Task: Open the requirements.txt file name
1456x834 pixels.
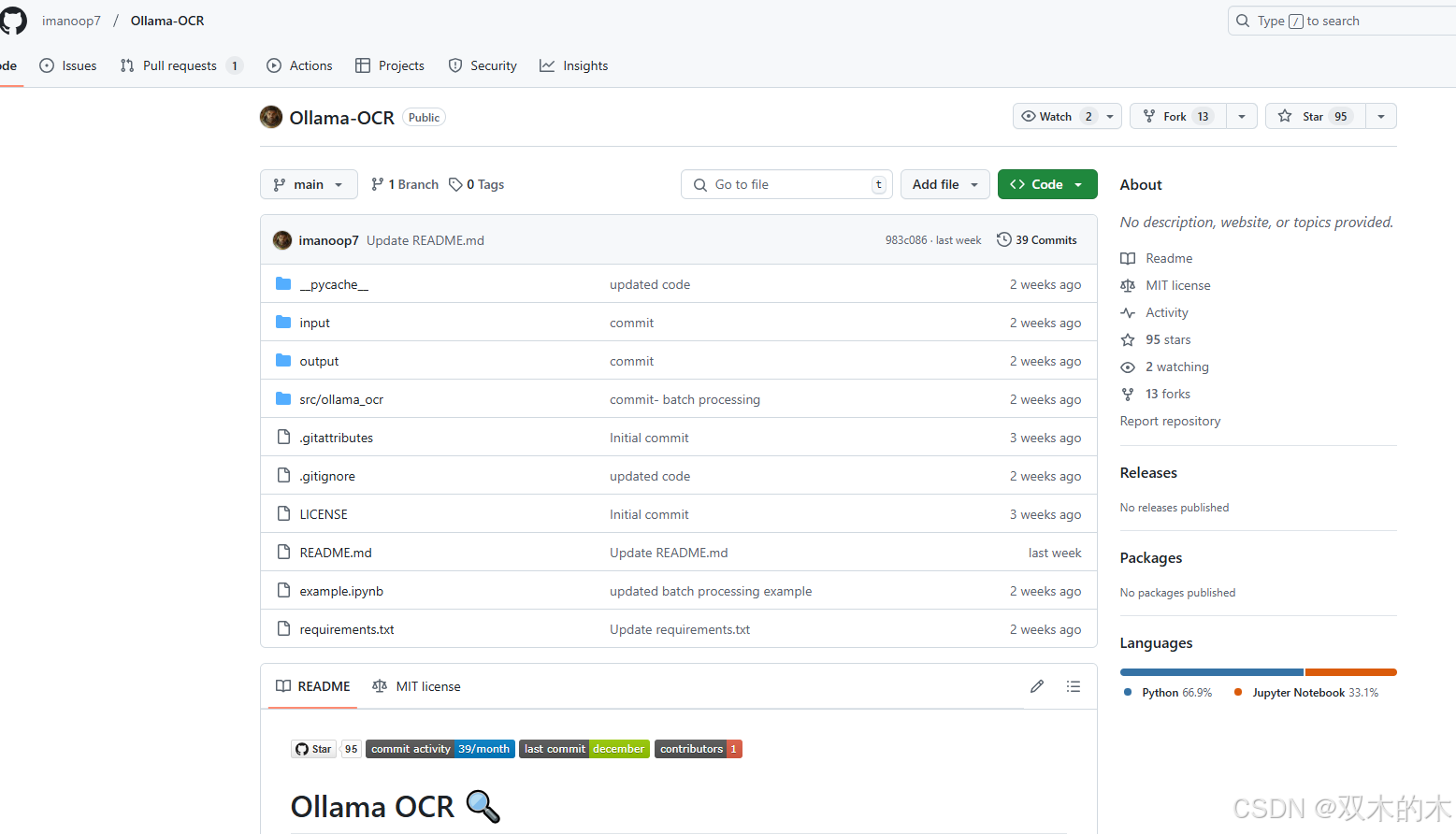Action: (347, 629)
